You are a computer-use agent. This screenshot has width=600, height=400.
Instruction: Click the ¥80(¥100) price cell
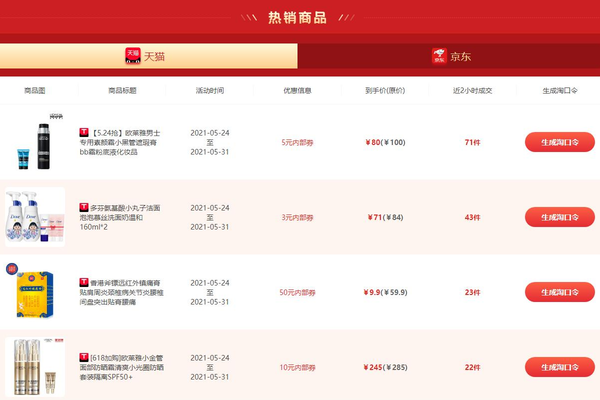(385, 142)
